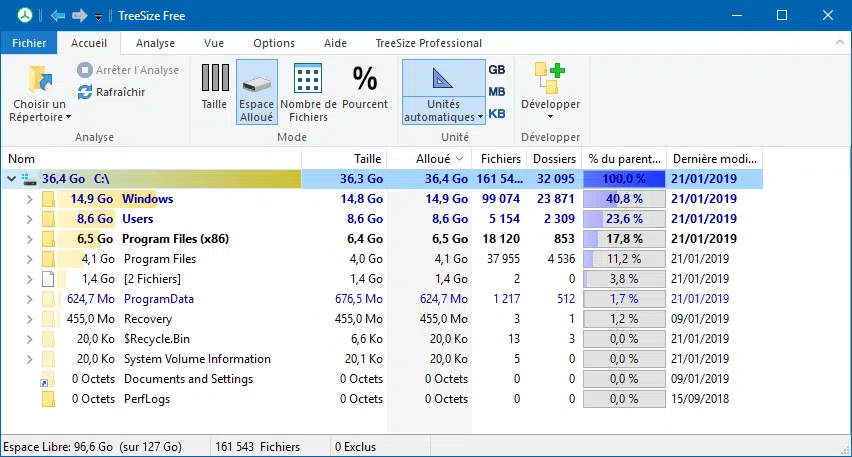
Task: Set units to KB
Action: (497, 114)
